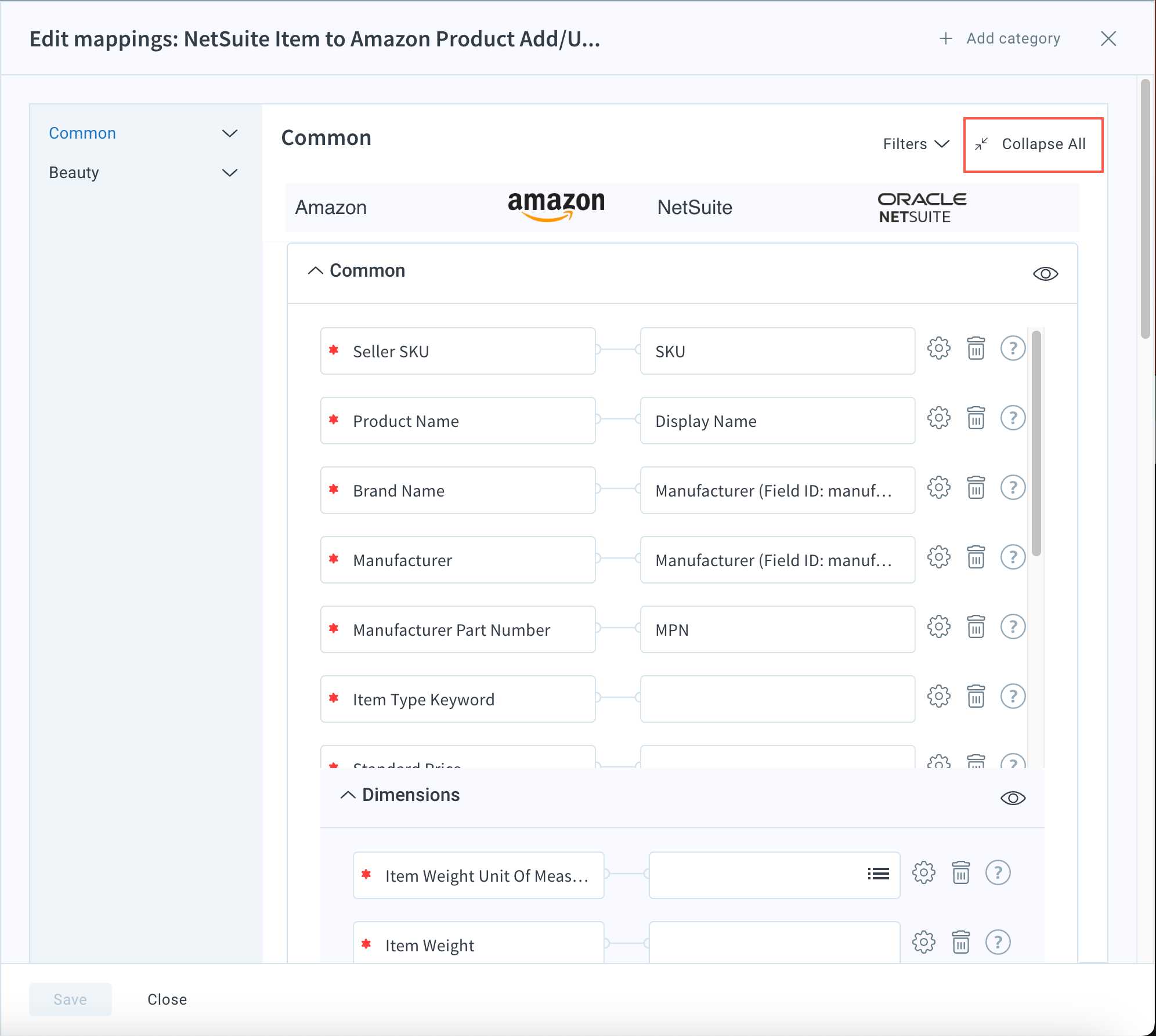Image resolution: width=1156 pixels, height=1036 pixels.
Task: Close the Edit mappings dialog with X
Action: coord(1108,39)
